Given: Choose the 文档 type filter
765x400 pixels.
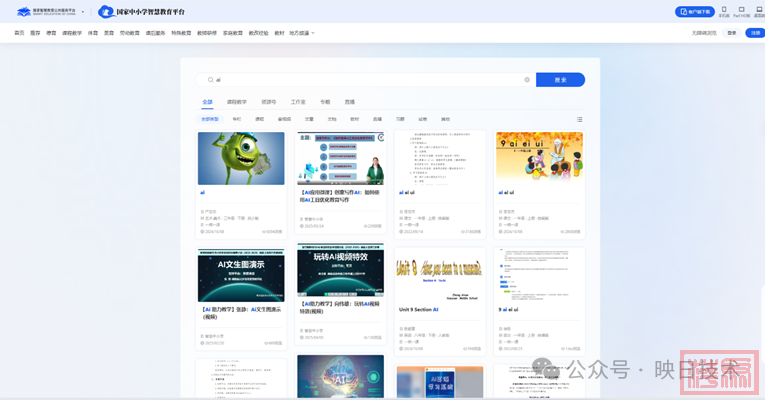Looking at the screenshot, I should click(x=332, y=119).
